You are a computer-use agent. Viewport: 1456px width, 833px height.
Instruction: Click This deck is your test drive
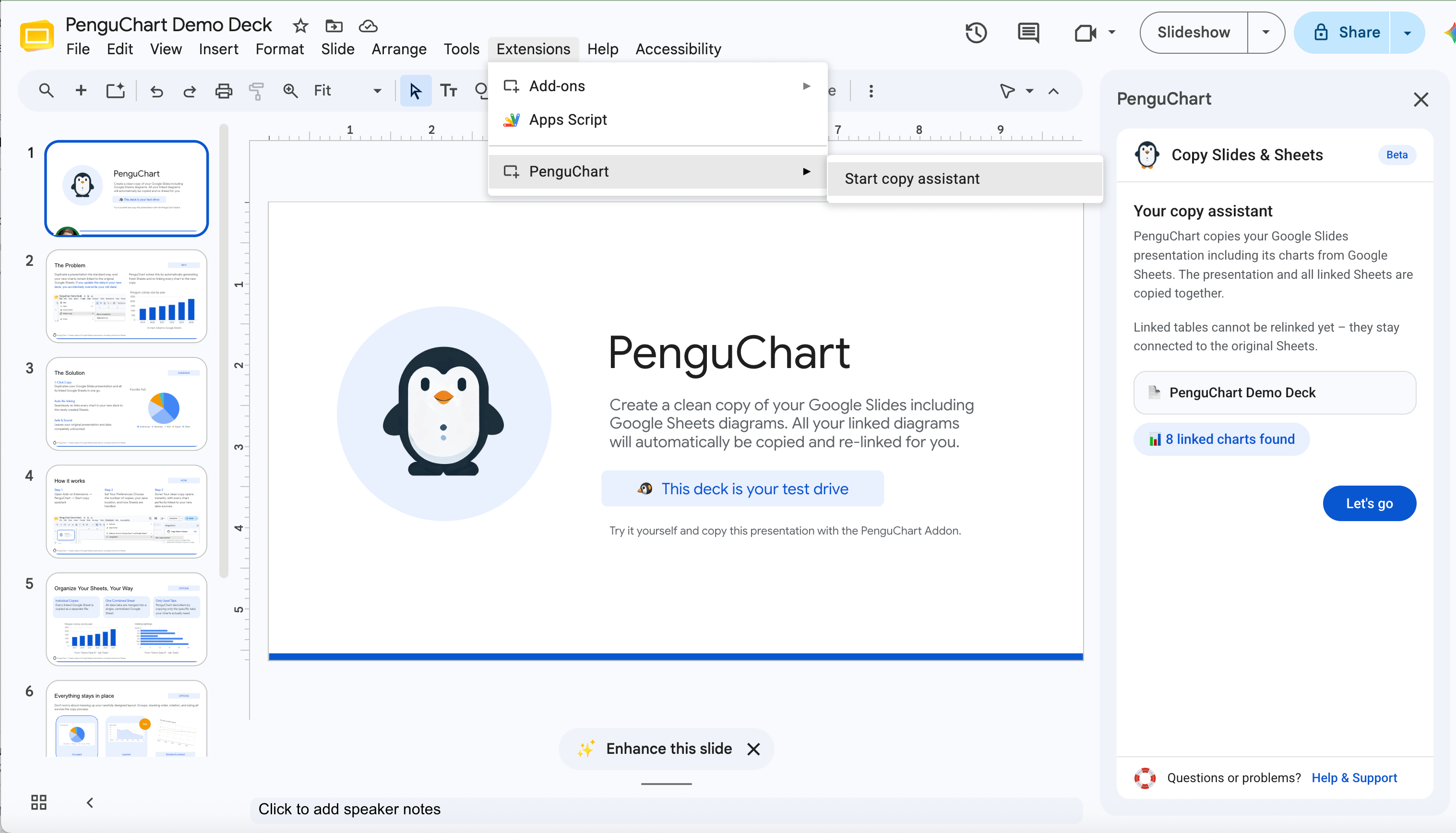742,488
